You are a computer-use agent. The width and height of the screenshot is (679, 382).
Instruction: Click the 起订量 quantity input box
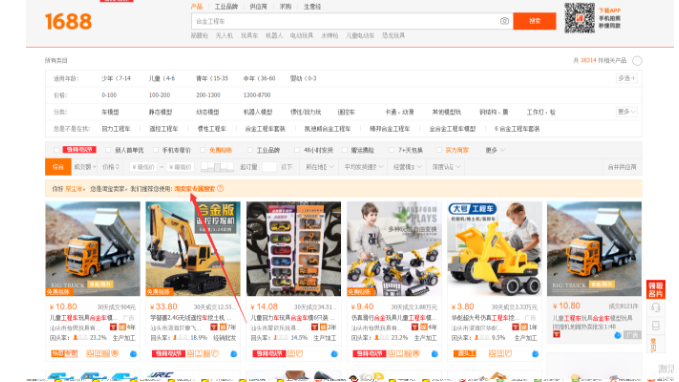tap(269, 167)
